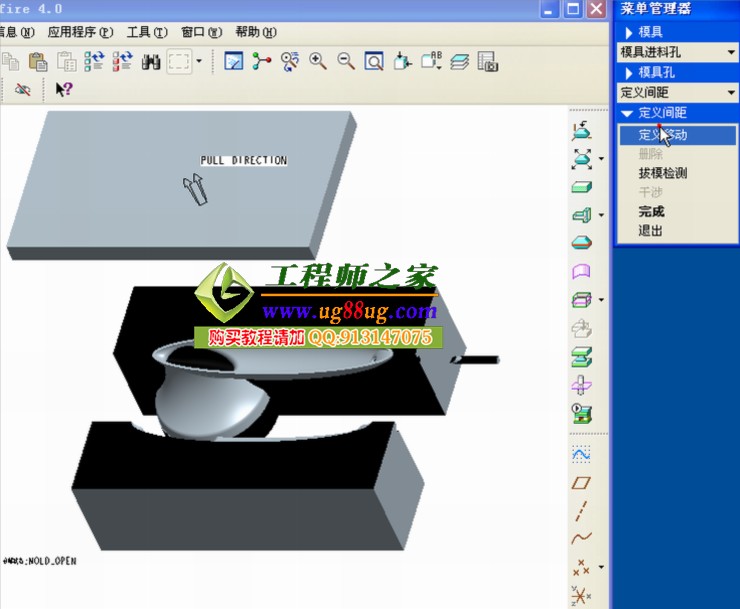The image size is (740, 609).
Task: Click the layers stack icon in toolbar
Action: pos(460,61)
